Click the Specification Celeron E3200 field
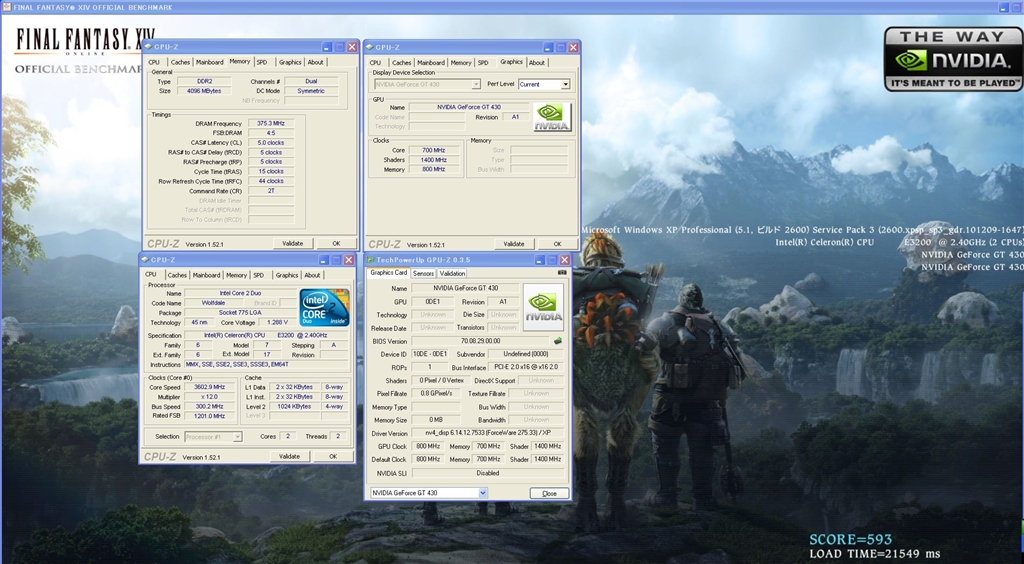 pyautogui.click(x=265, y=336)
